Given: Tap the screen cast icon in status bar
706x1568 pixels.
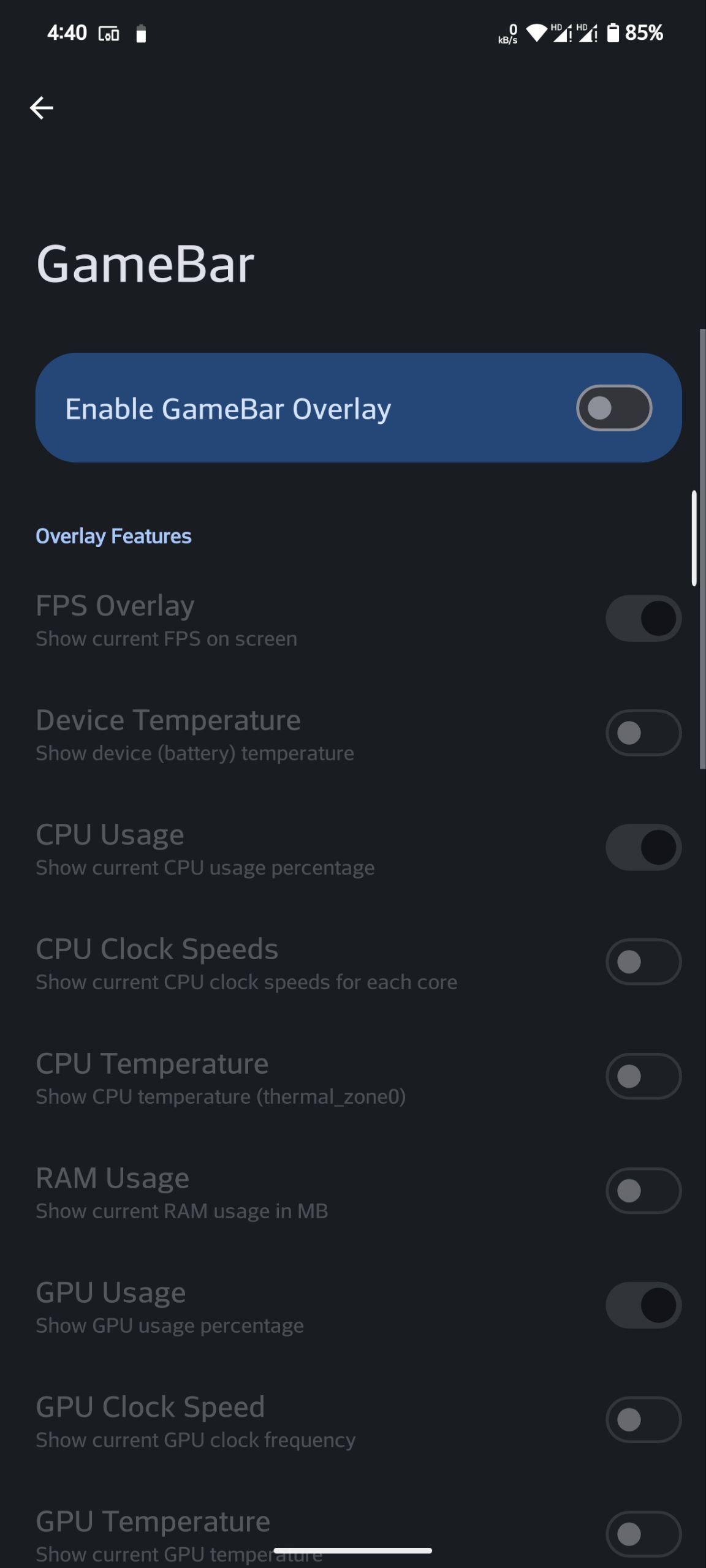Looking at the screenshot, I should [108, 34].
